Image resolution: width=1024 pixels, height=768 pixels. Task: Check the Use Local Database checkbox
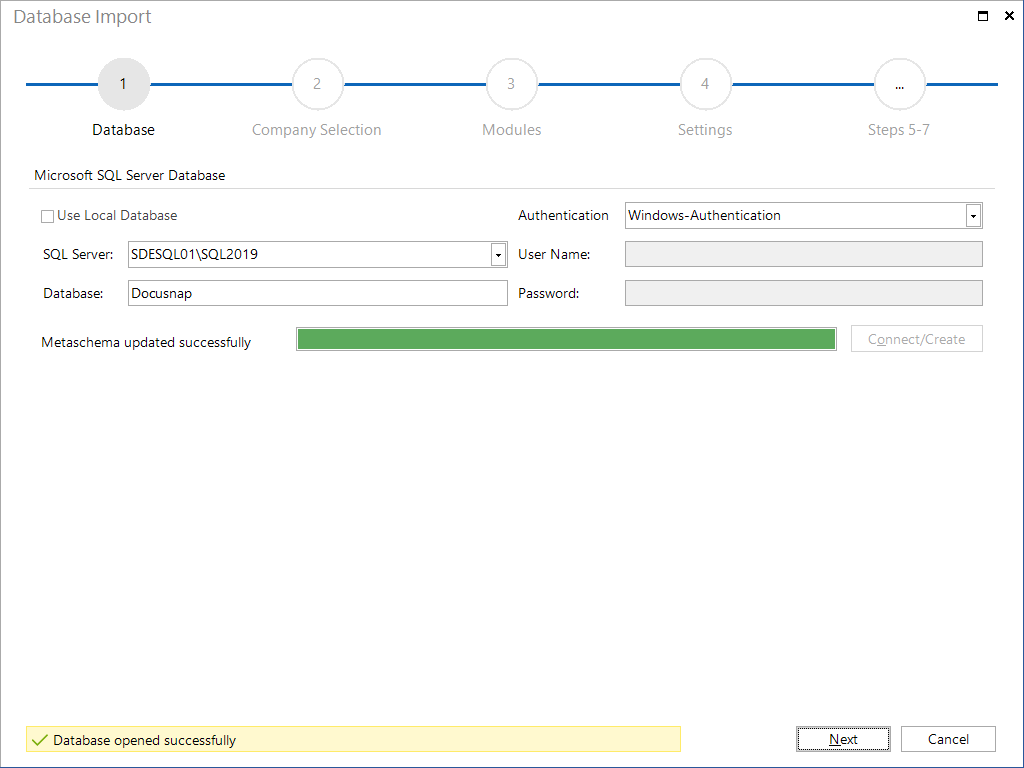pos(48,216)
